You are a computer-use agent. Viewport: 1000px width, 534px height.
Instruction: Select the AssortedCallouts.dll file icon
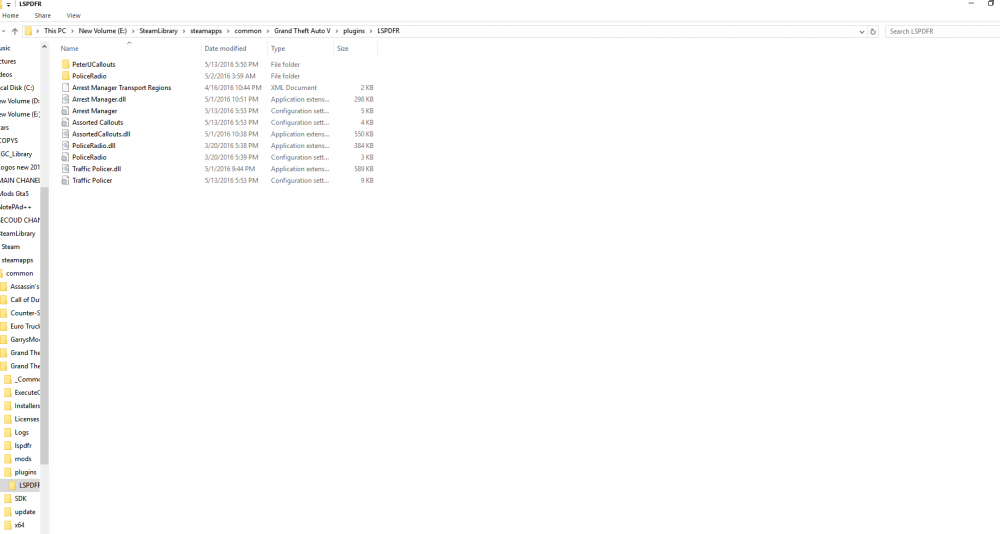pyautogui.click(x=65, y=134)
